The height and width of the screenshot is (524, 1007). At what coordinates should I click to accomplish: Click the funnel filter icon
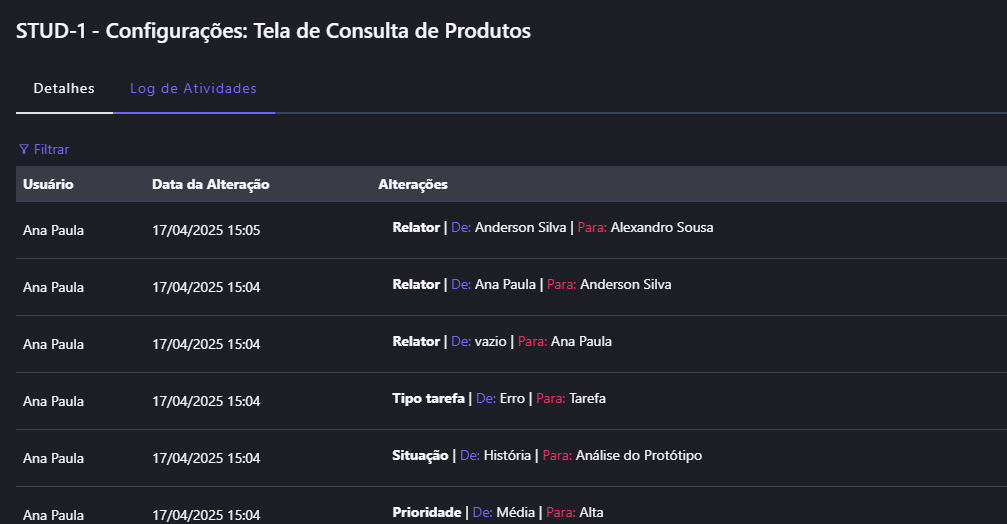pyautogui.click(x=24, y=149)
